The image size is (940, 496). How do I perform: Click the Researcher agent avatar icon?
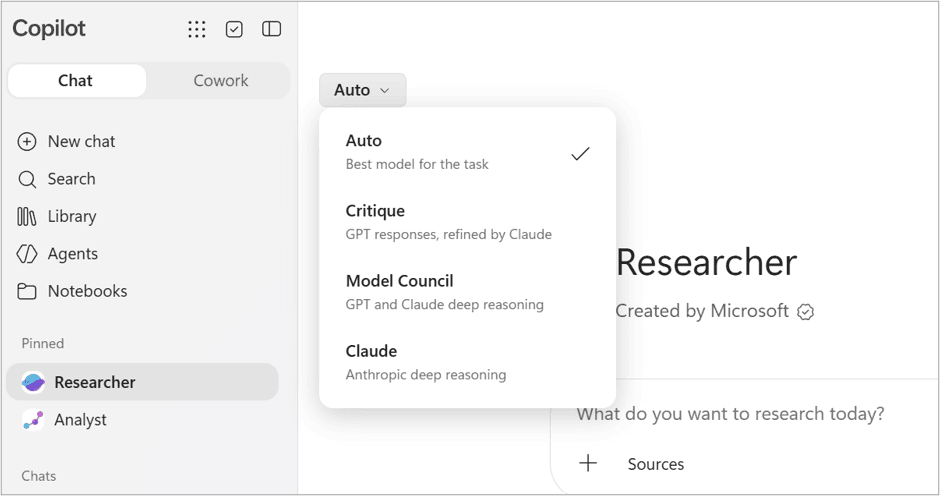point(33,382)
